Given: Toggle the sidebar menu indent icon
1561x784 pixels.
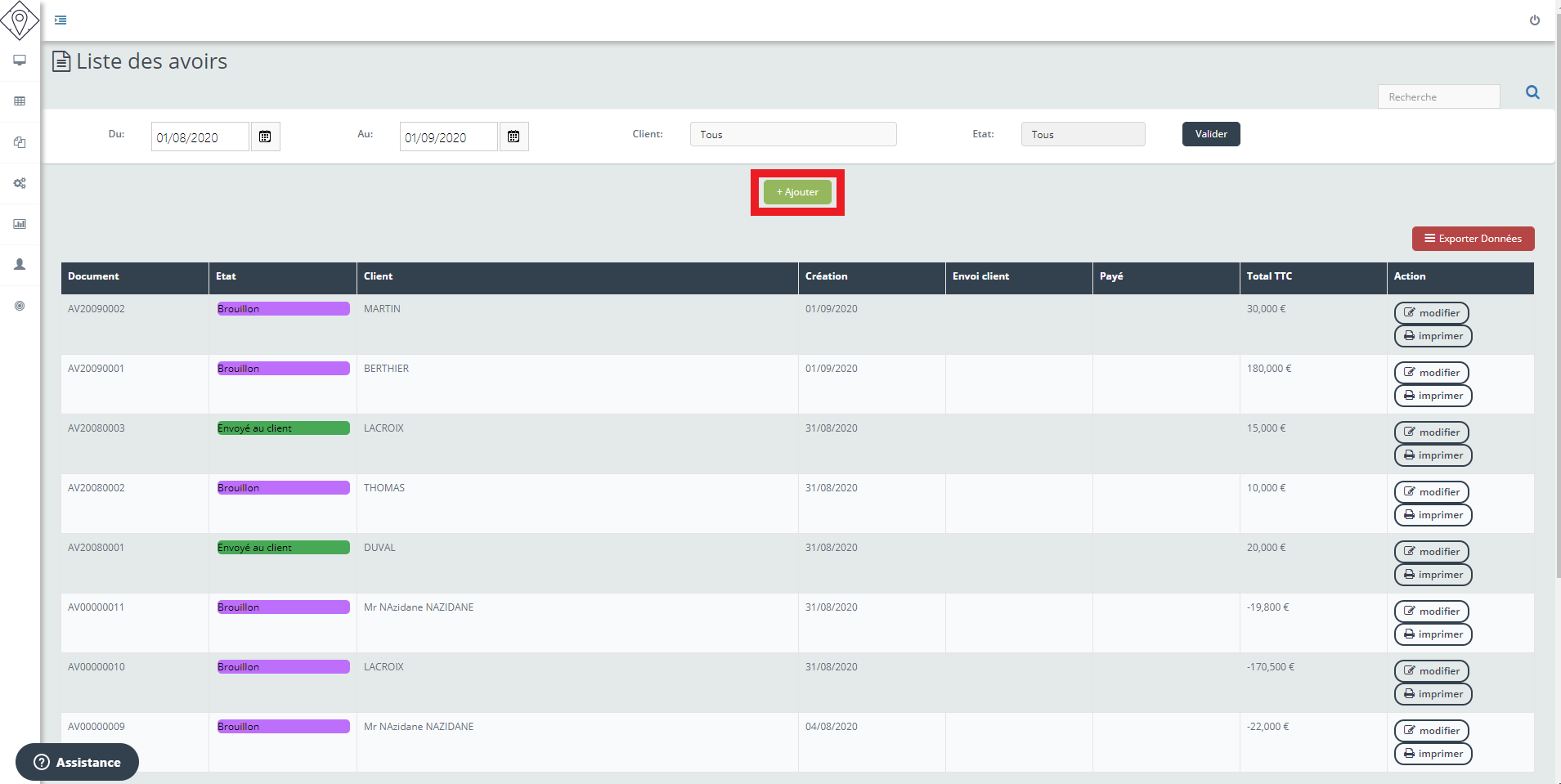Looking at the screenshot, I should (x=61, y=20).
